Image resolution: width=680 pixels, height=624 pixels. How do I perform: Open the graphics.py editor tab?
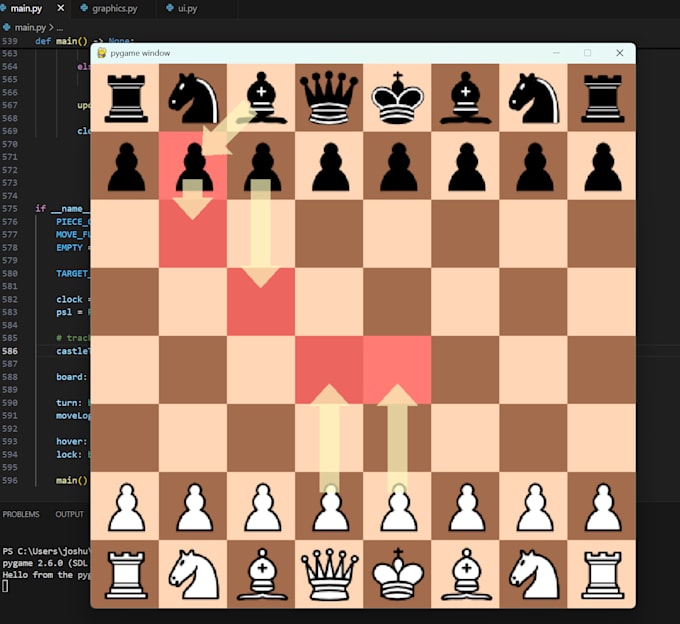pos(114,8)
